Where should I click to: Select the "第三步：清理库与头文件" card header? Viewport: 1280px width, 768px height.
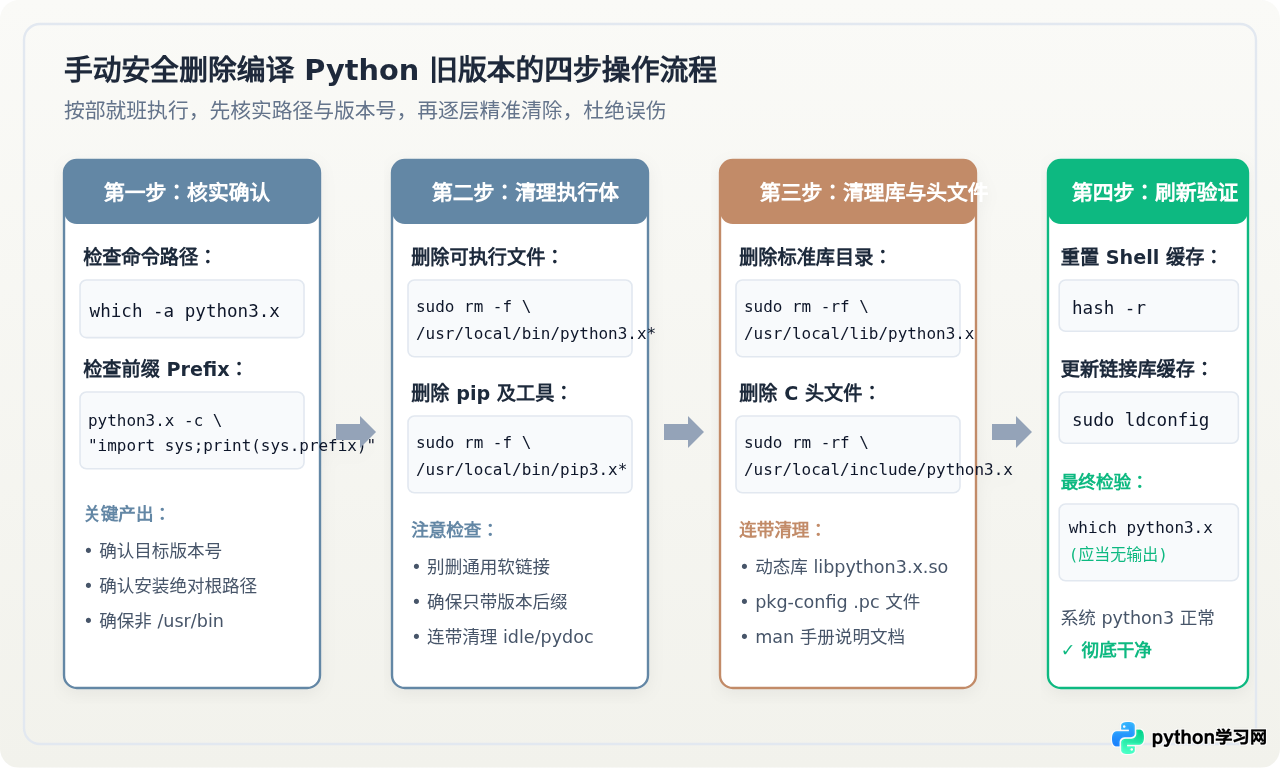(848, 192)
